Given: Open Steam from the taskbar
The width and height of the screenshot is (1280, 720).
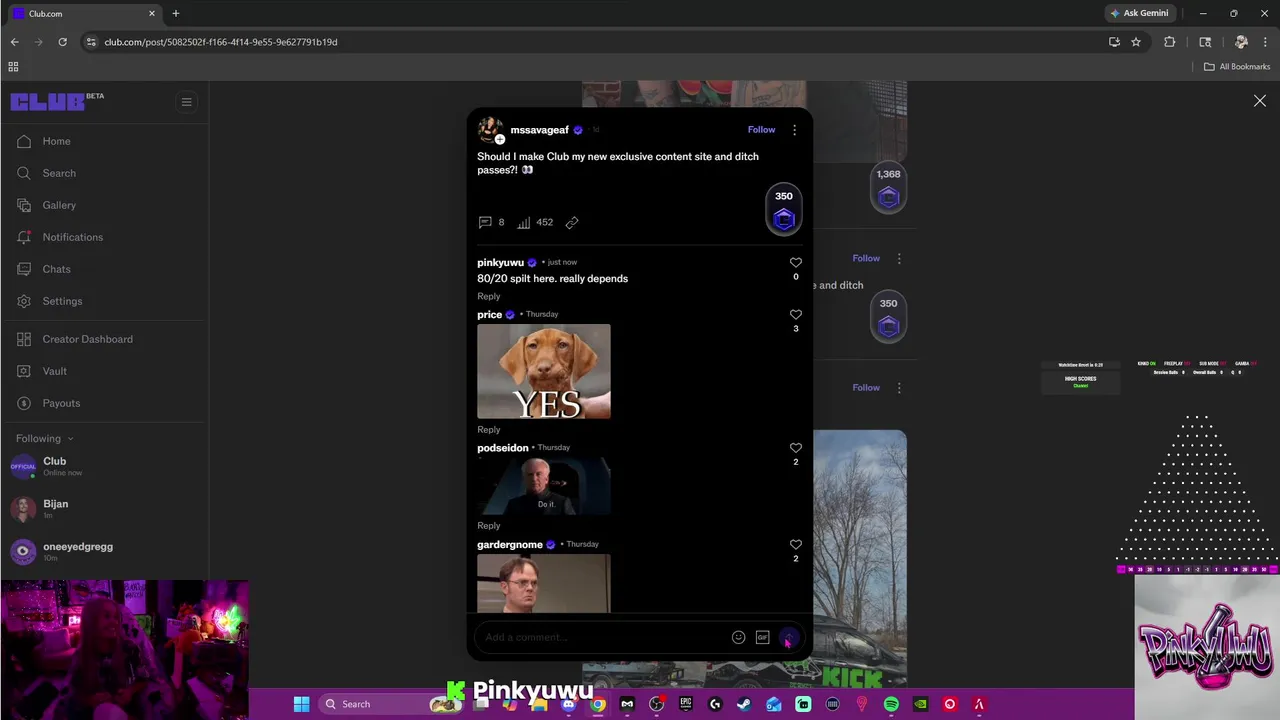Looking at the screenshot, I should tap(744, 704).
